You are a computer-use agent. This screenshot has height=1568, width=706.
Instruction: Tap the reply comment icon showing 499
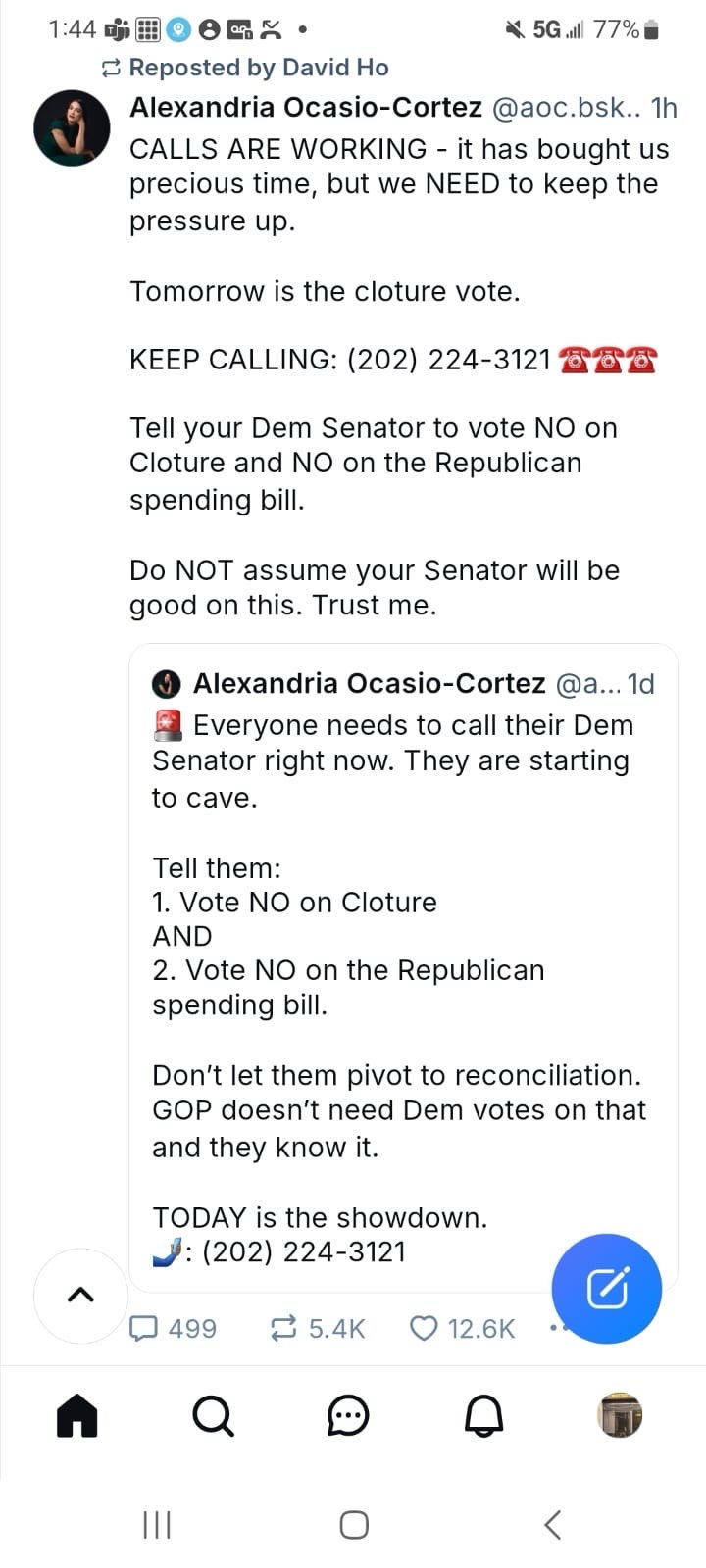click(x=145, y=1328)
